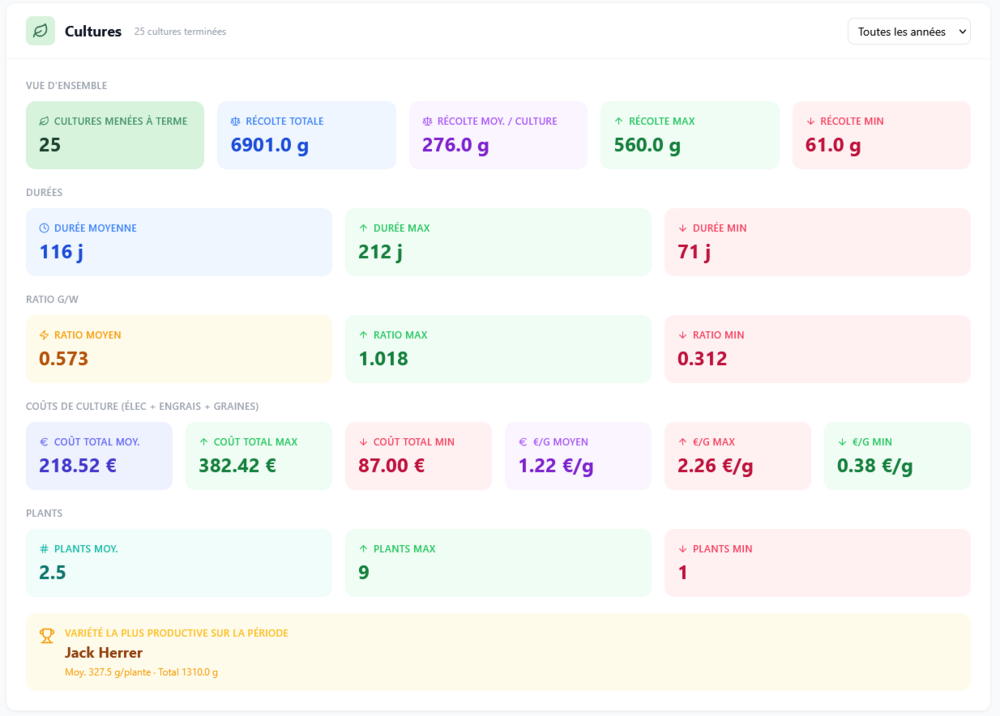Click the scale icon on Récolte moy. / culture
Viewport: 1000px width, 716px height.
(x=427, y=121)
